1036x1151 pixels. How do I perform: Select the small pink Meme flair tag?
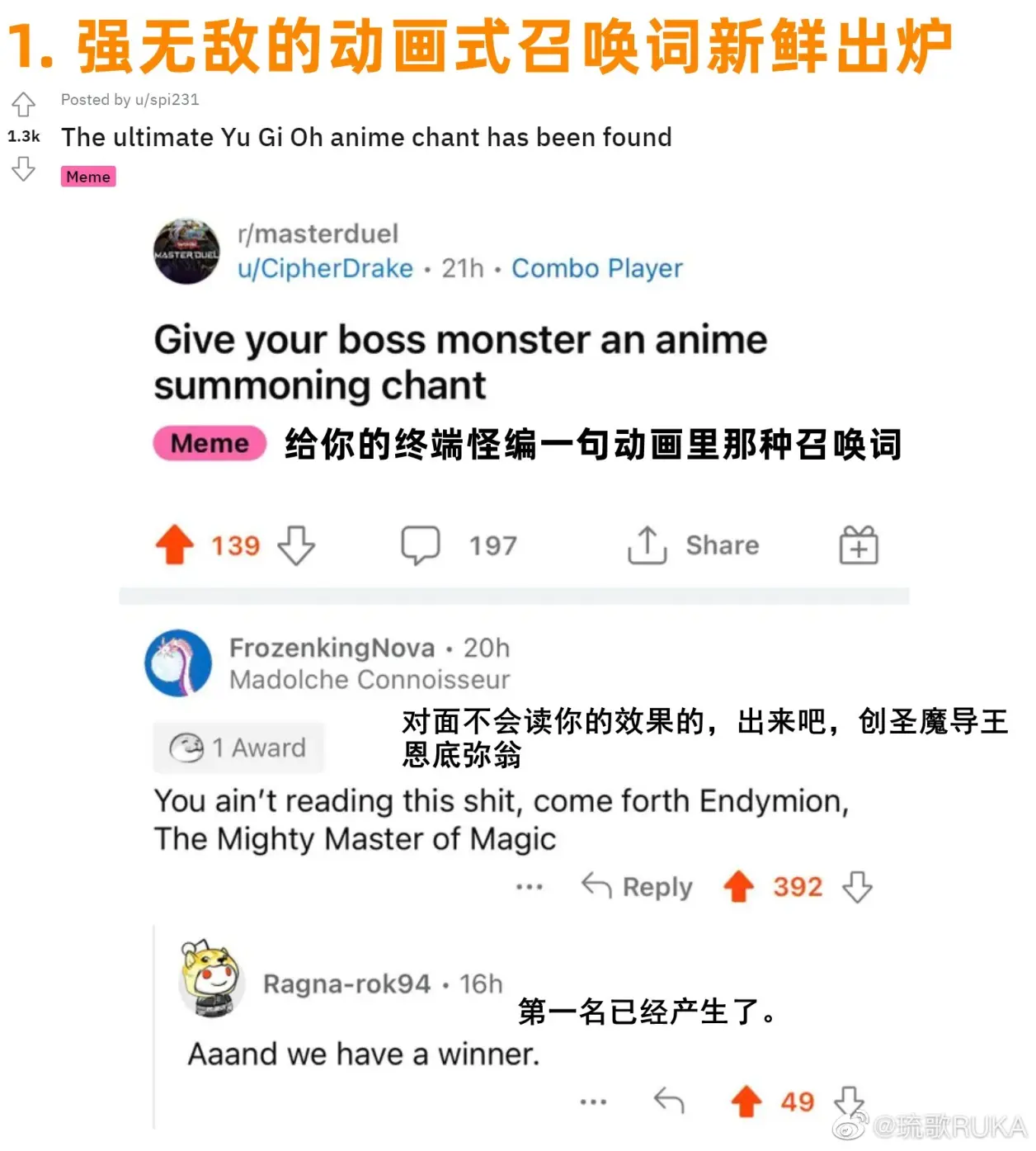pos(88,177)
